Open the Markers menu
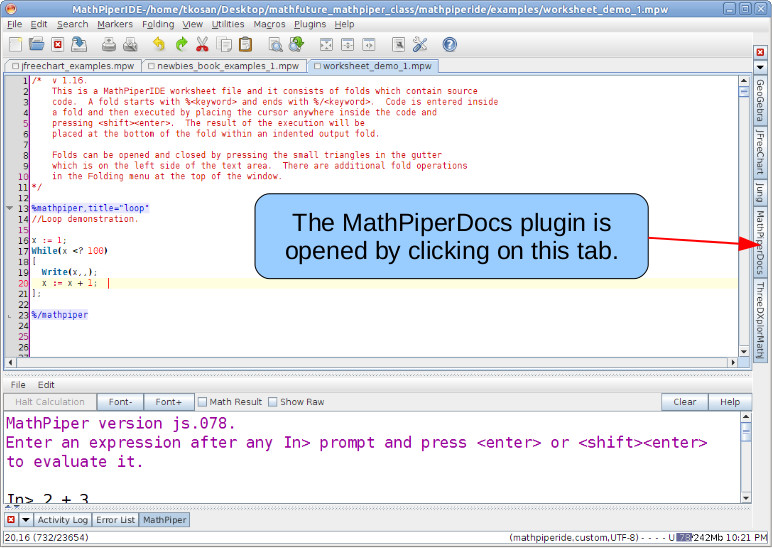The width and height of the screenshot is (772, 548). [115, 24]
